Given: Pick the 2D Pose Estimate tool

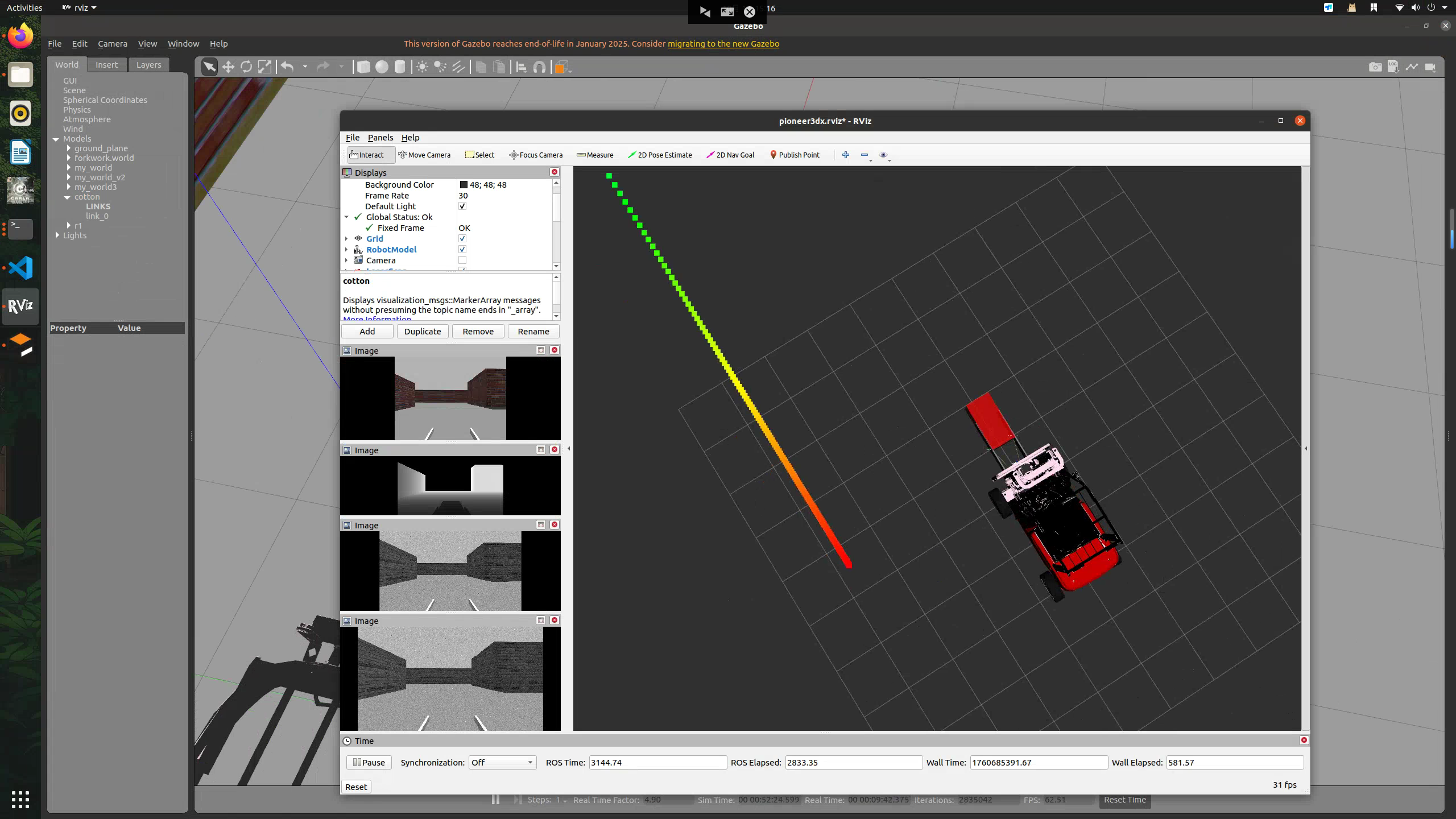Looking at the screenshot, I should click(x=660, y=155).
